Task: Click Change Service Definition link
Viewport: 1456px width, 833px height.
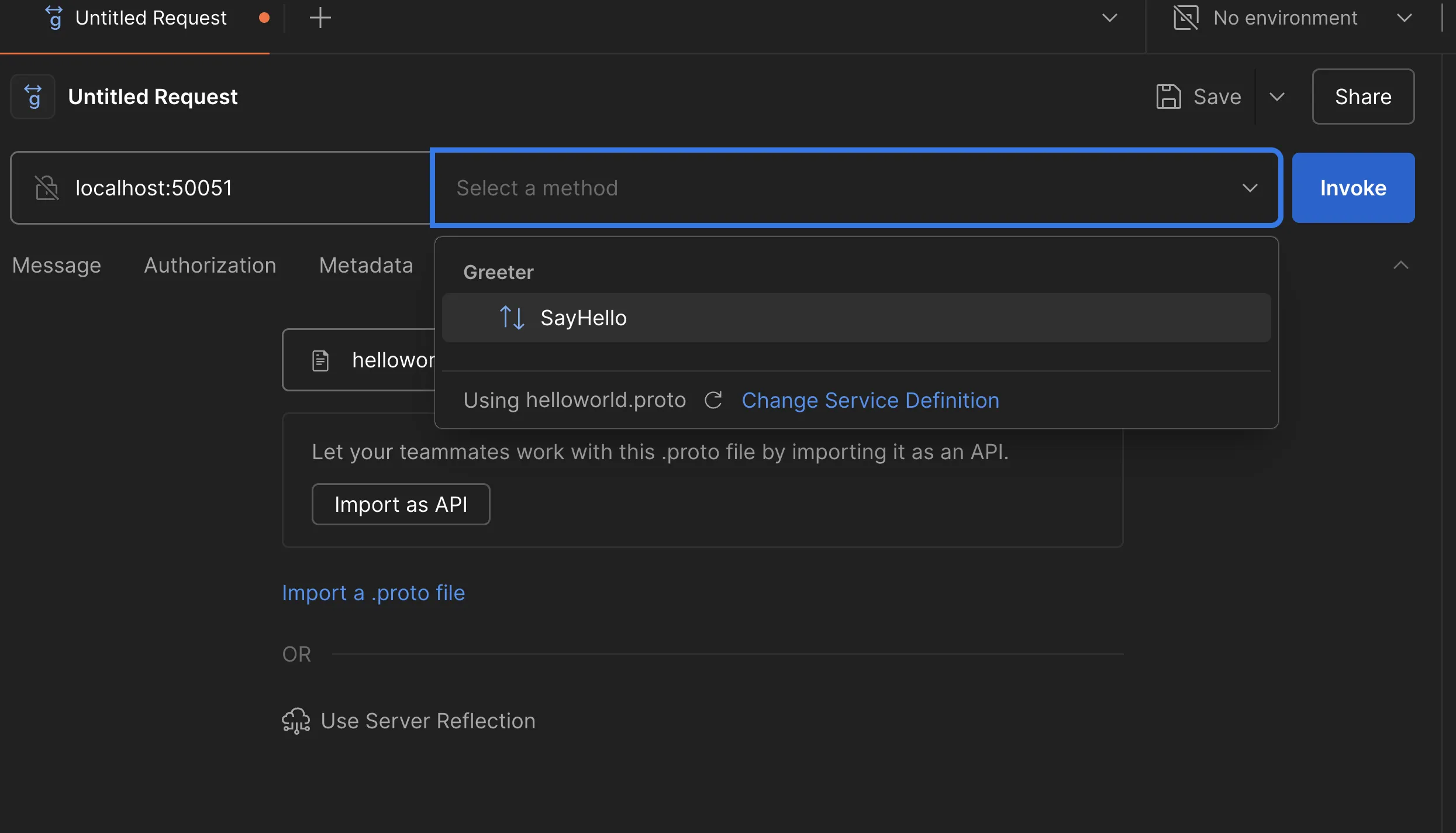Action: (x=870, y=399)
